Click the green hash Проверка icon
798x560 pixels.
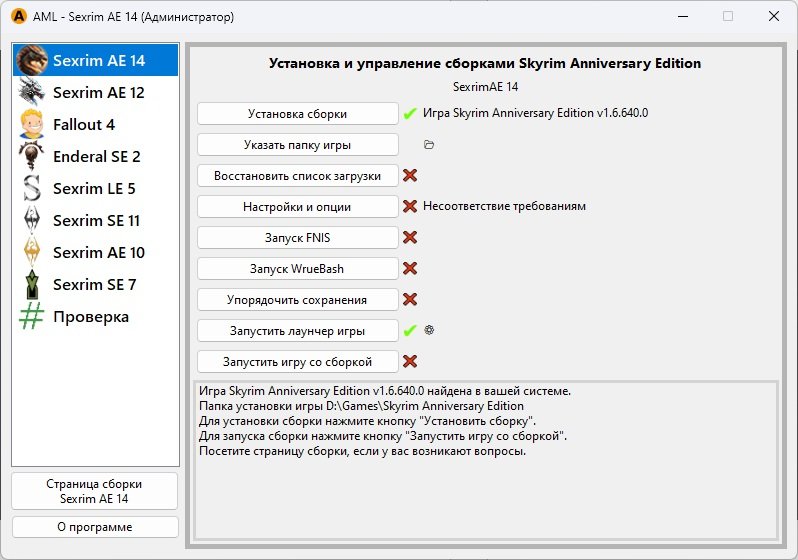tap(33, 316)
